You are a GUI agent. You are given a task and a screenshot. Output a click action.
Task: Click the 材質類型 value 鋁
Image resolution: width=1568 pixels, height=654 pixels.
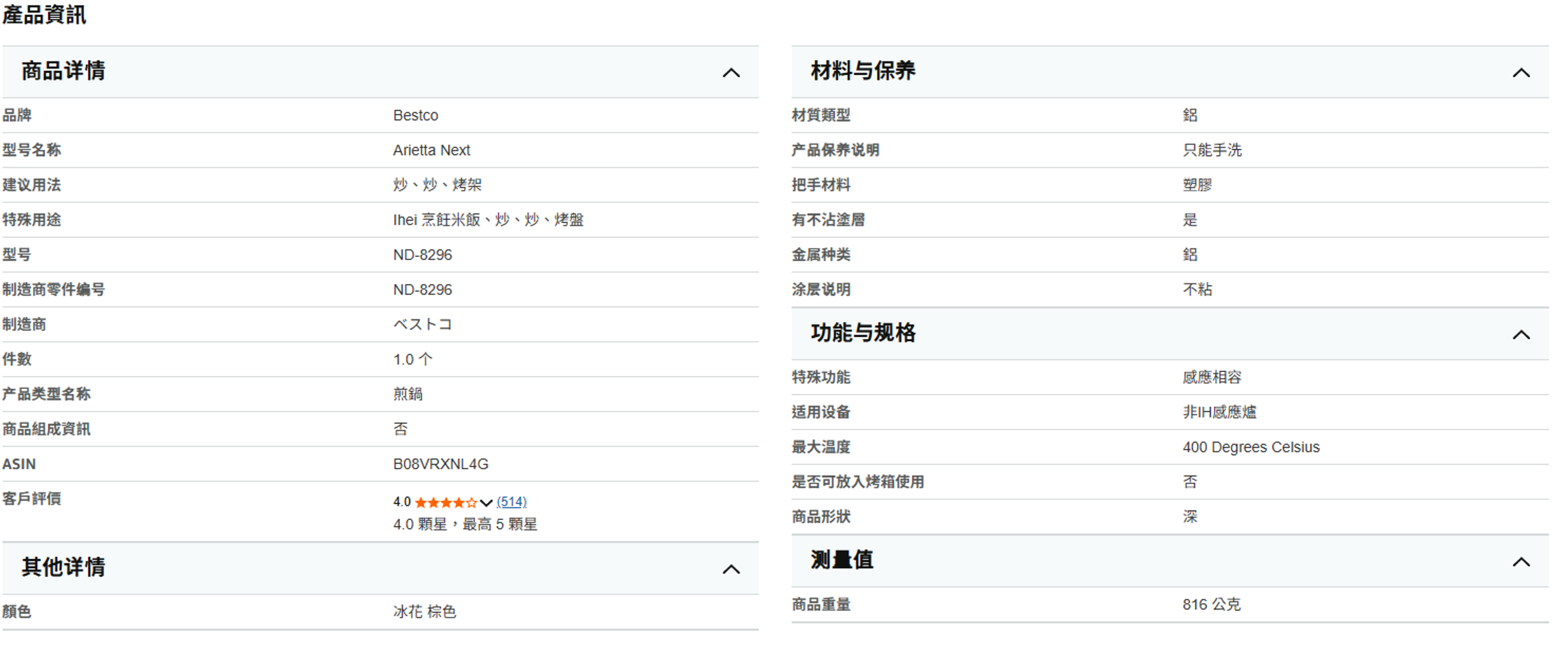pos(1190,115)
